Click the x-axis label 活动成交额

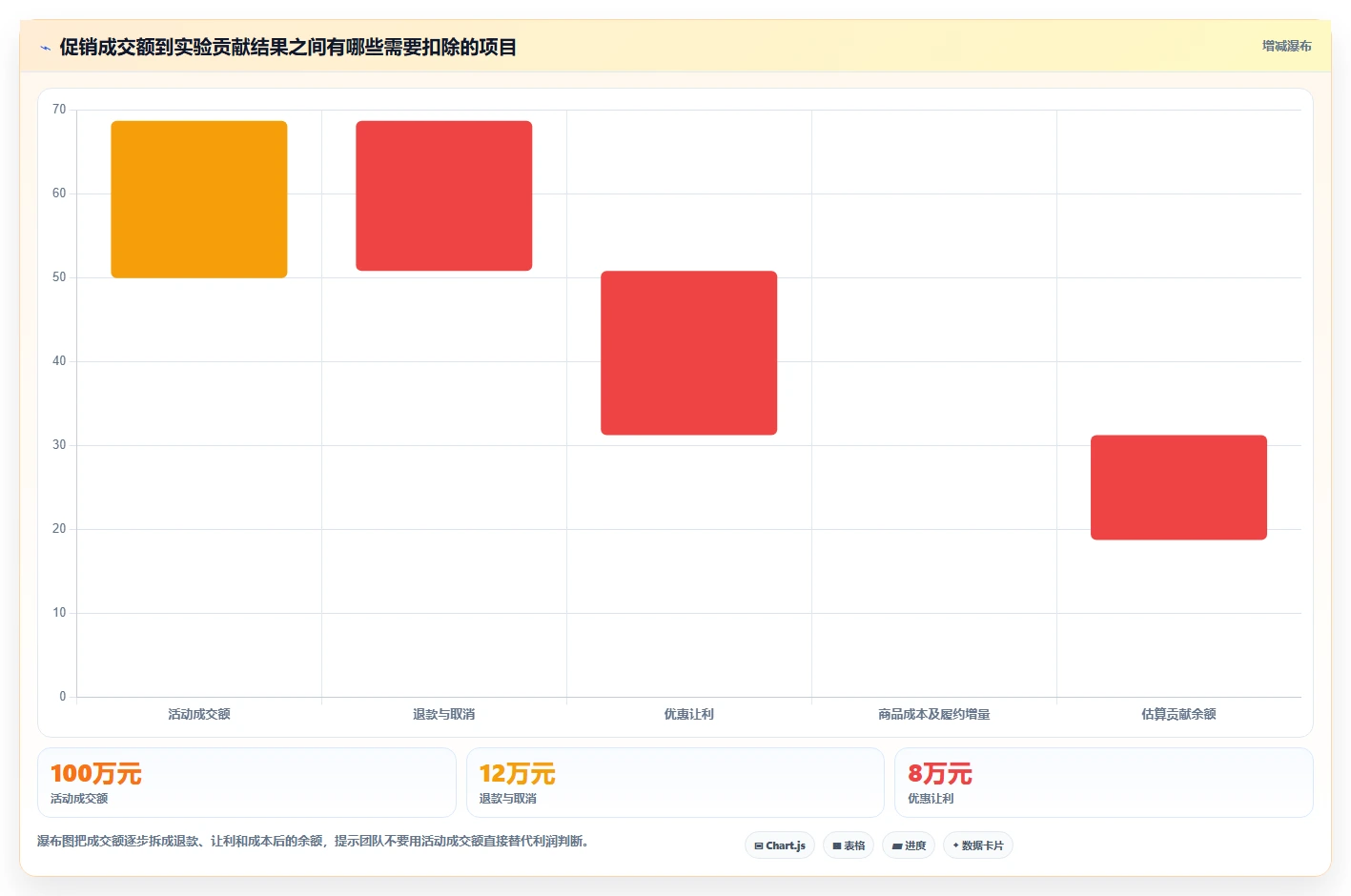tap(199, 714)
